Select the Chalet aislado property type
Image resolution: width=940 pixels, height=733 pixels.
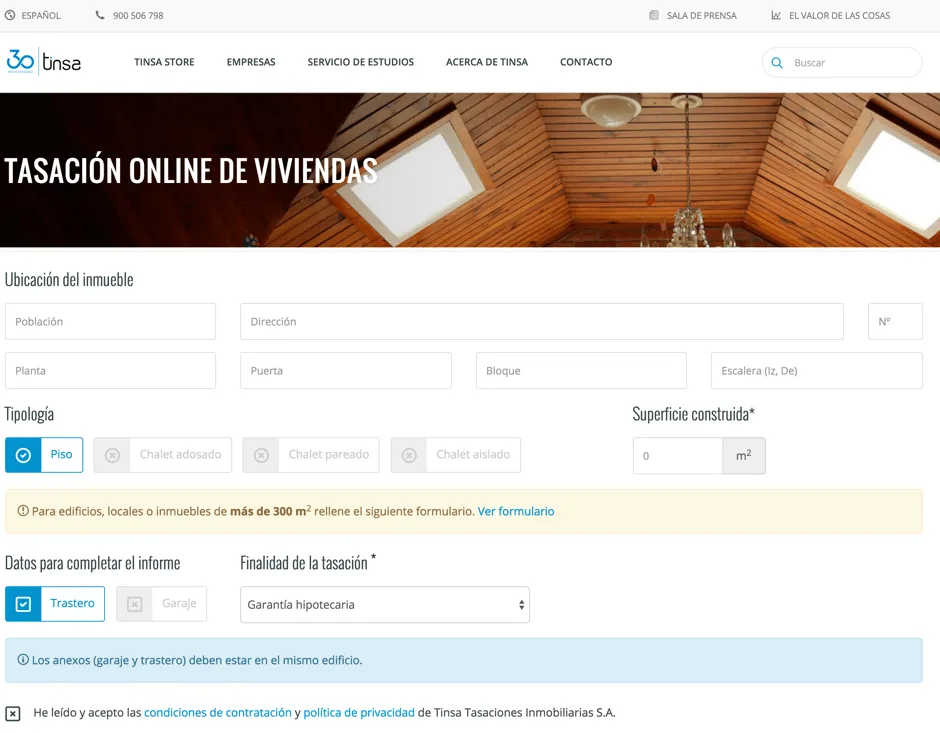point(456,455)
